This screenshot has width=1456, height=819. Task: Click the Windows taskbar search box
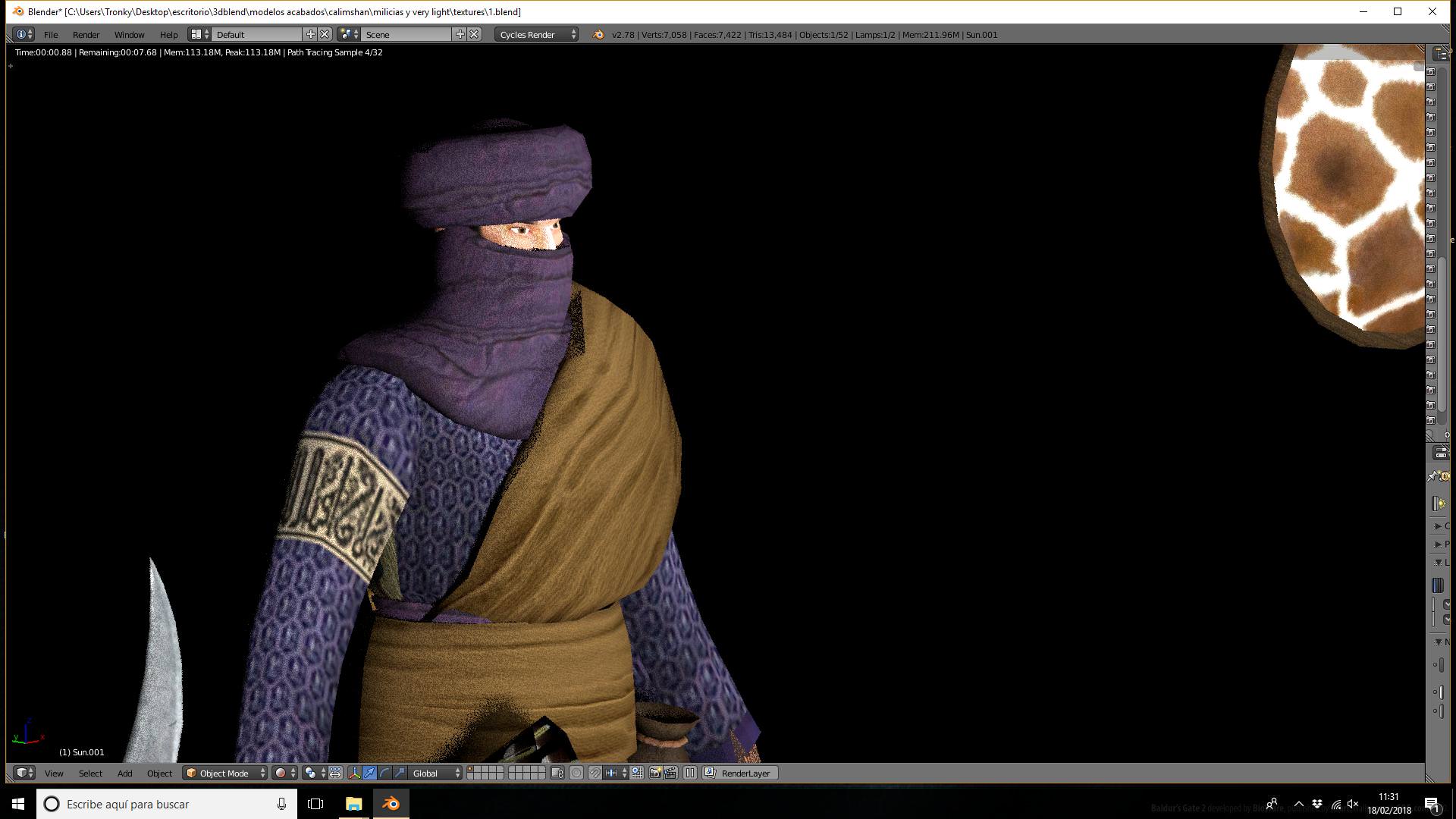pos(167,804)
